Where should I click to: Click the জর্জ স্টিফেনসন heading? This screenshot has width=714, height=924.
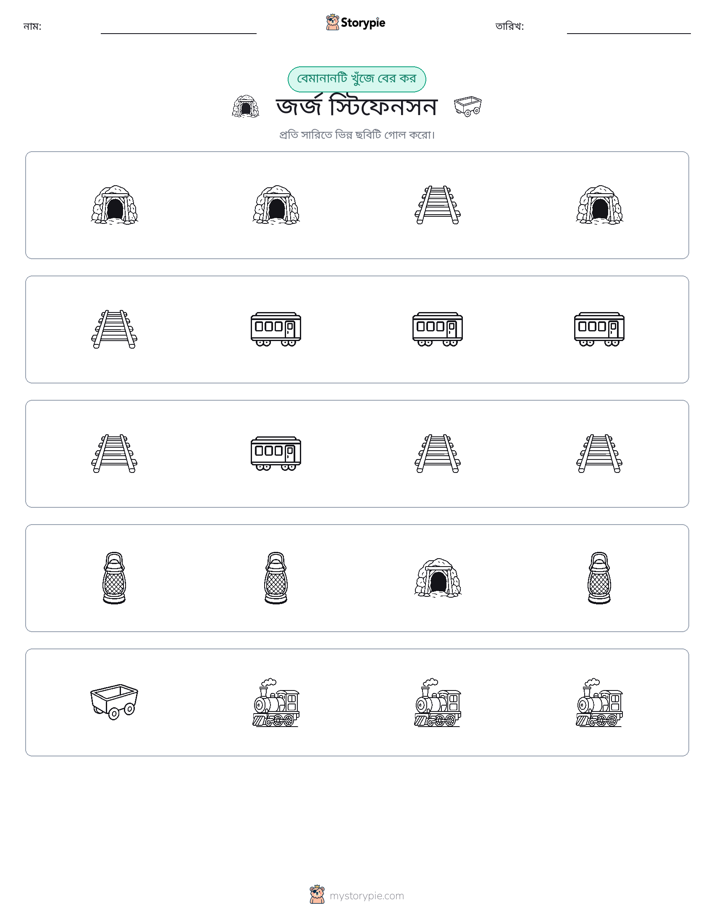(x=357, y=107)
